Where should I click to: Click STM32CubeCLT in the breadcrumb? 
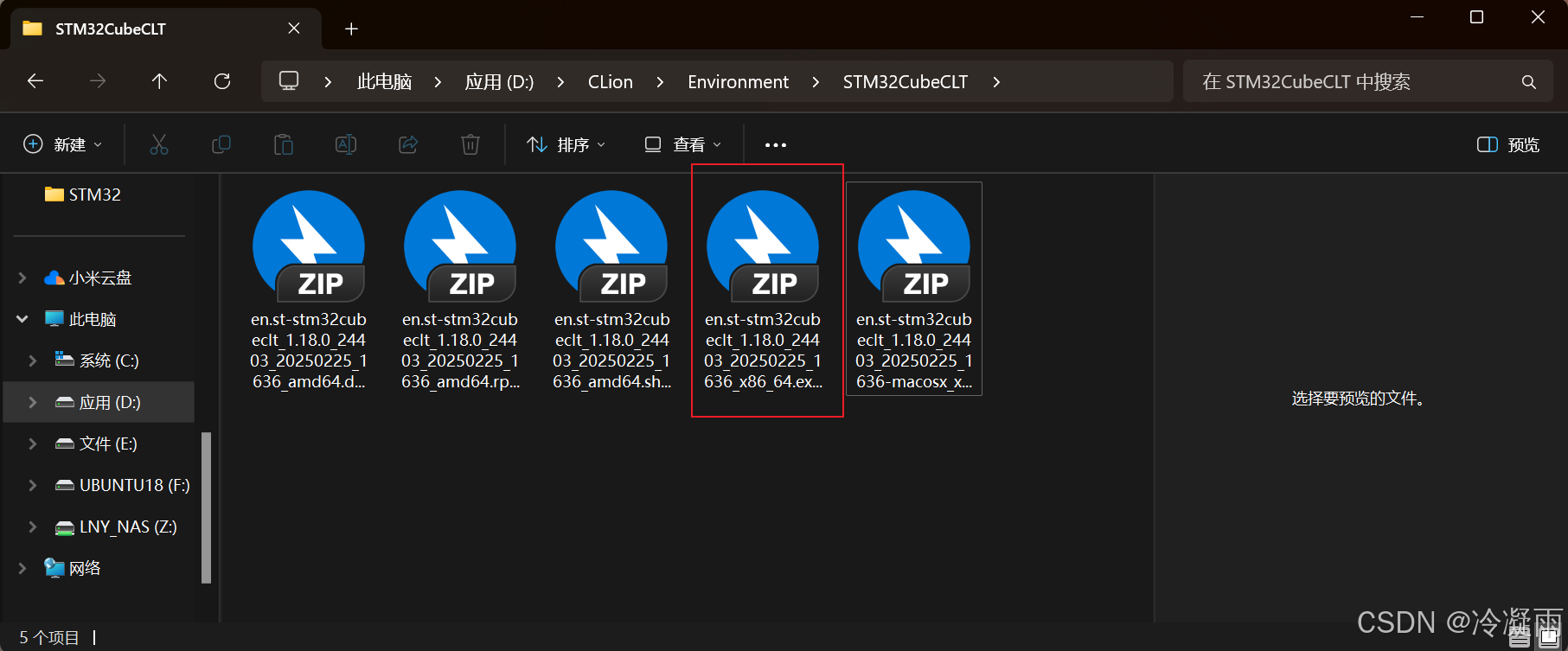point(906,82)
